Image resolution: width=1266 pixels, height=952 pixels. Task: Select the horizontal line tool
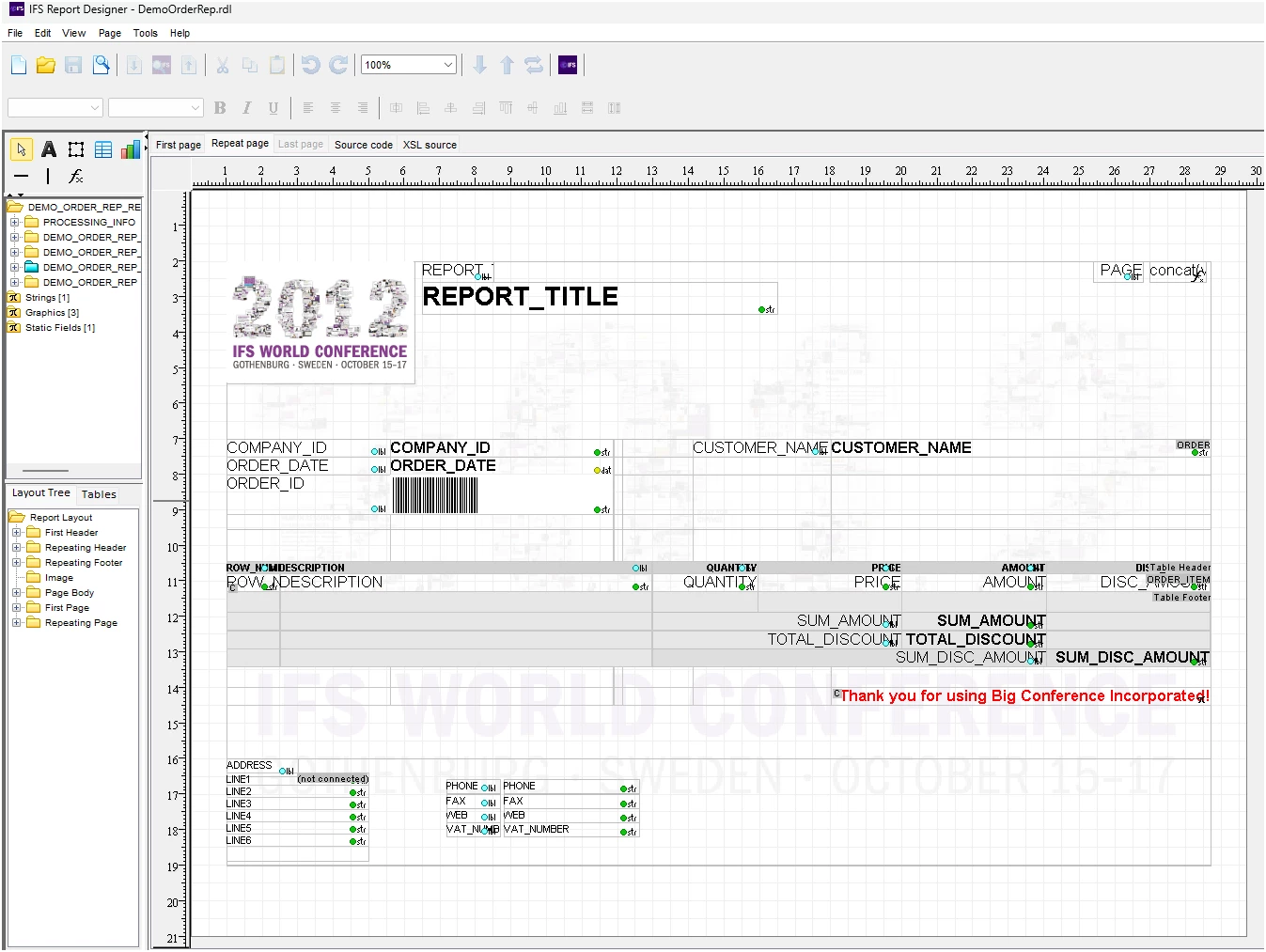pyautogui.click(x=22, y=176)
